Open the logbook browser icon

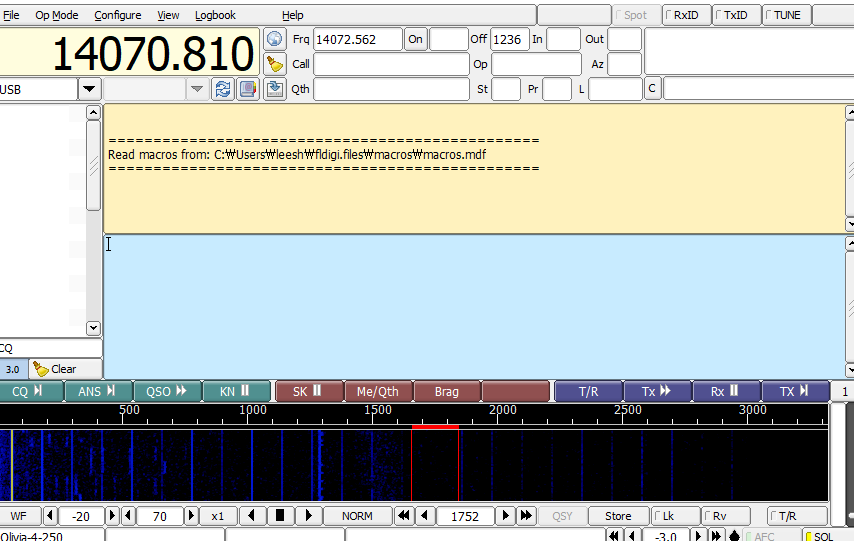tap(248, 89)
